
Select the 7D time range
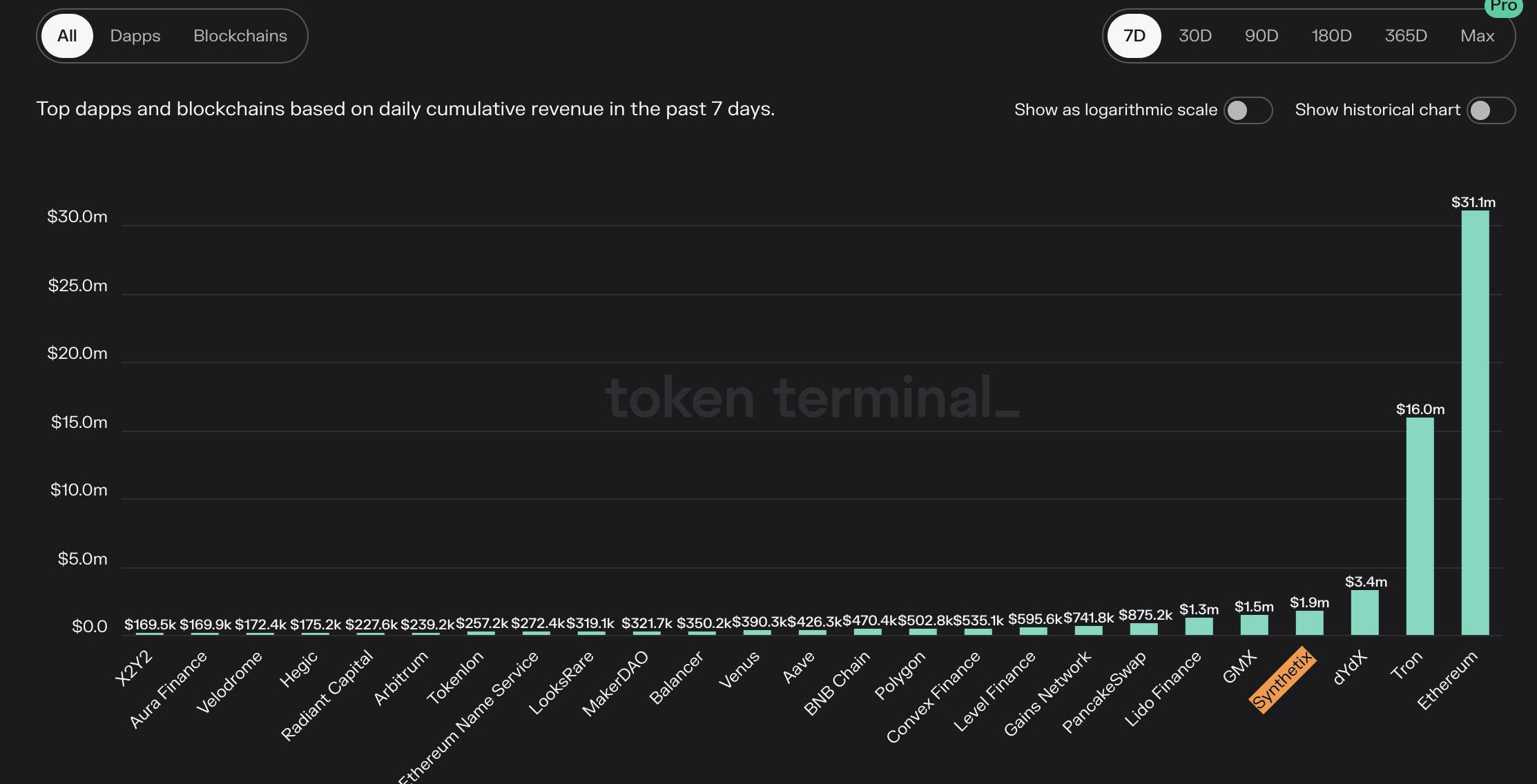[1134, 36]
